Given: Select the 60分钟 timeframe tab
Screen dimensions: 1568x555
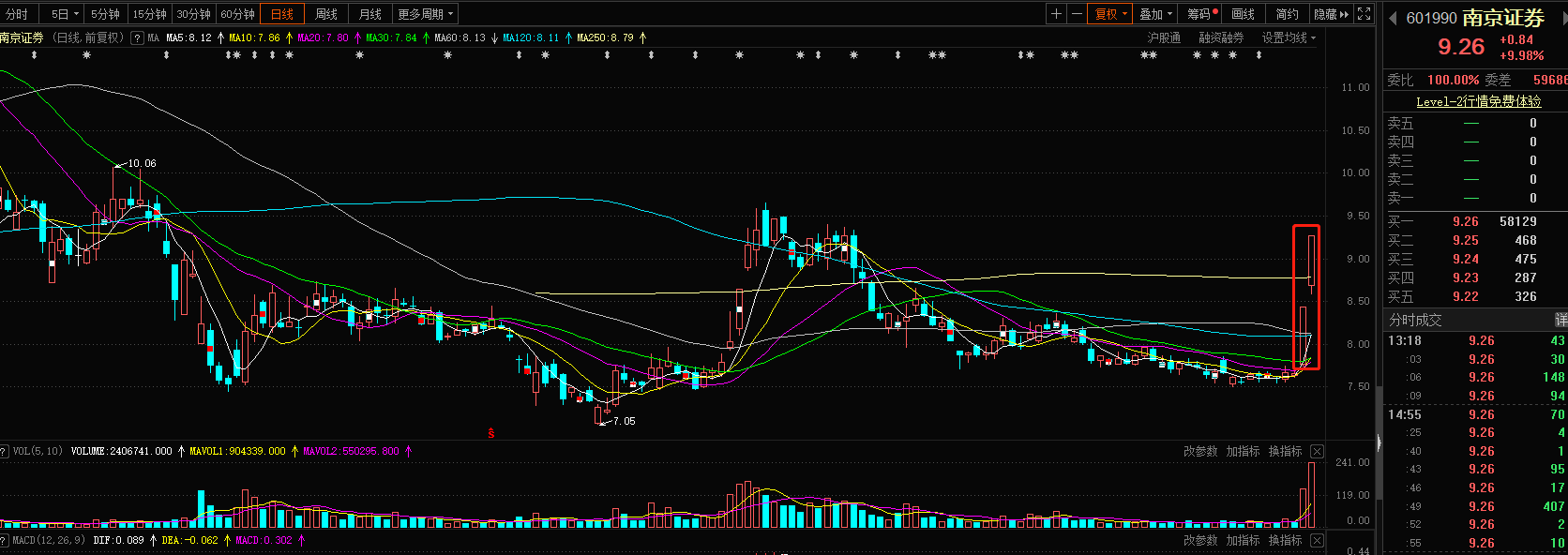Looking at the screenshot, I should pos(237,14).
